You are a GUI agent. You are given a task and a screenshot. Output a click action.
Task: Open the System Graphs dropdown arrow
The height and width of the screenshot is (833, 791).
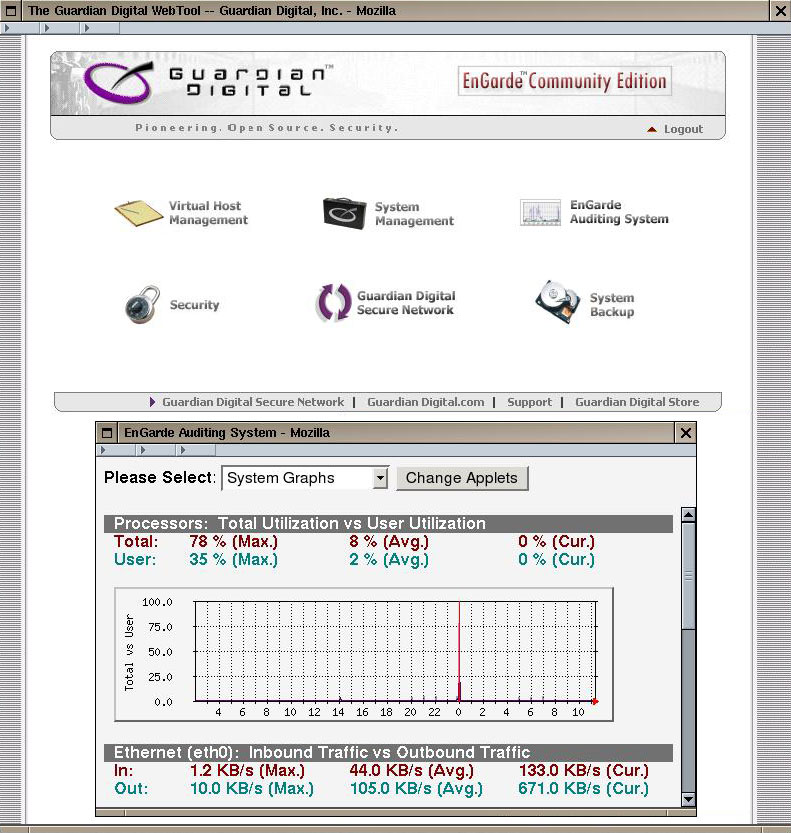(379, 478)
